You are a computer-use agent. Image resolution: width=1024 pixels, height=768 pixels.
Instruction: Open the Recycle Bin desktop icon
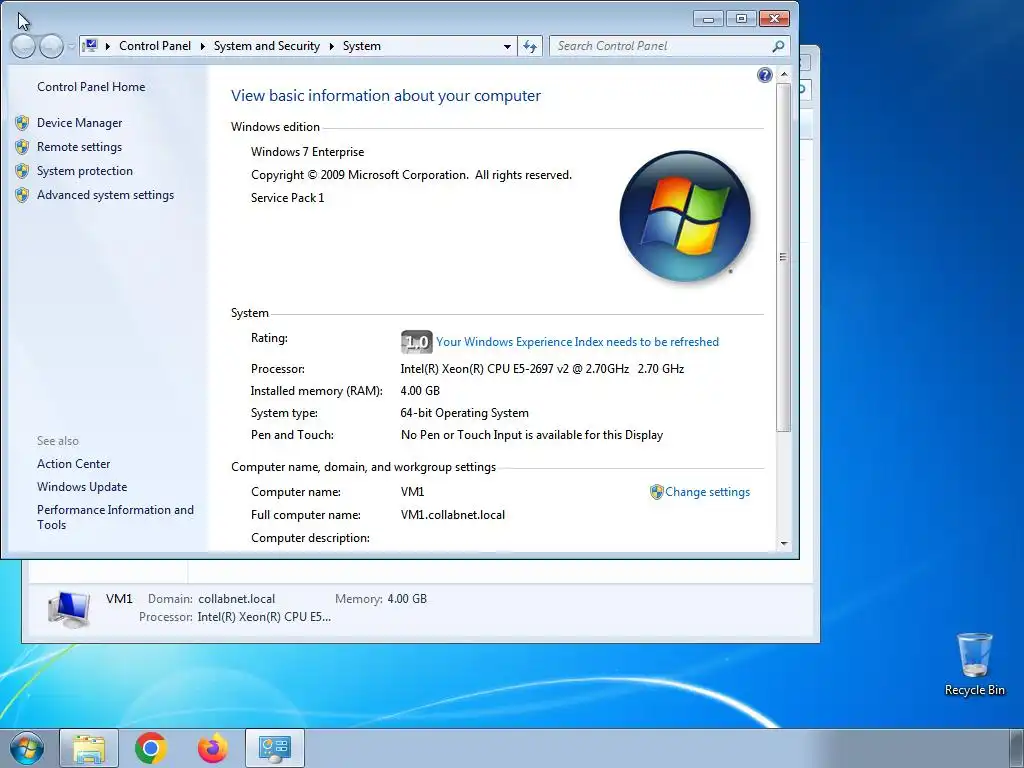[x=974, y=664]
